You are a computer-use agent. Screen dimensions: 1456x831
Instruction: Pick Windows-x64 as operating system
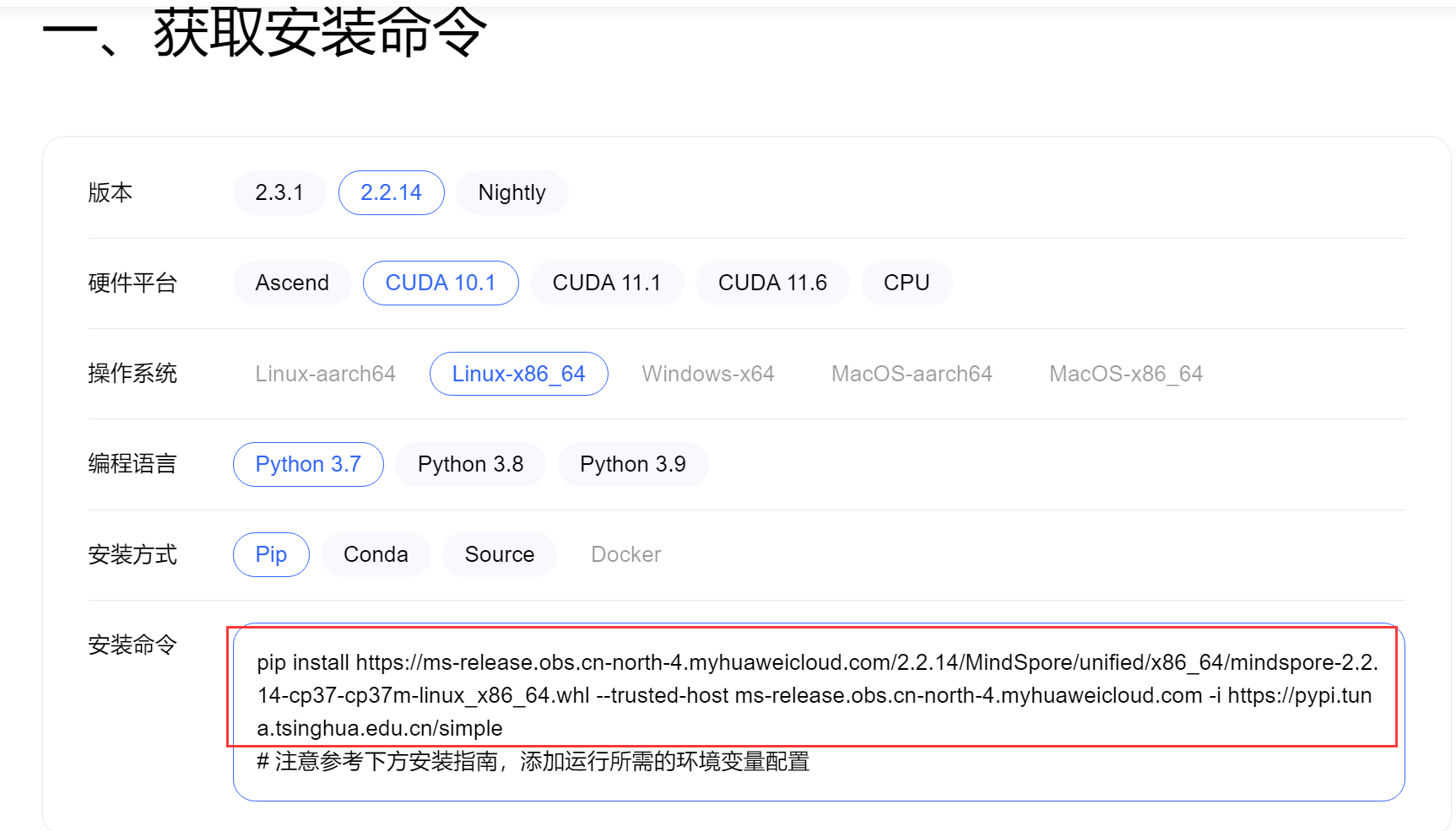coord(708,373)
